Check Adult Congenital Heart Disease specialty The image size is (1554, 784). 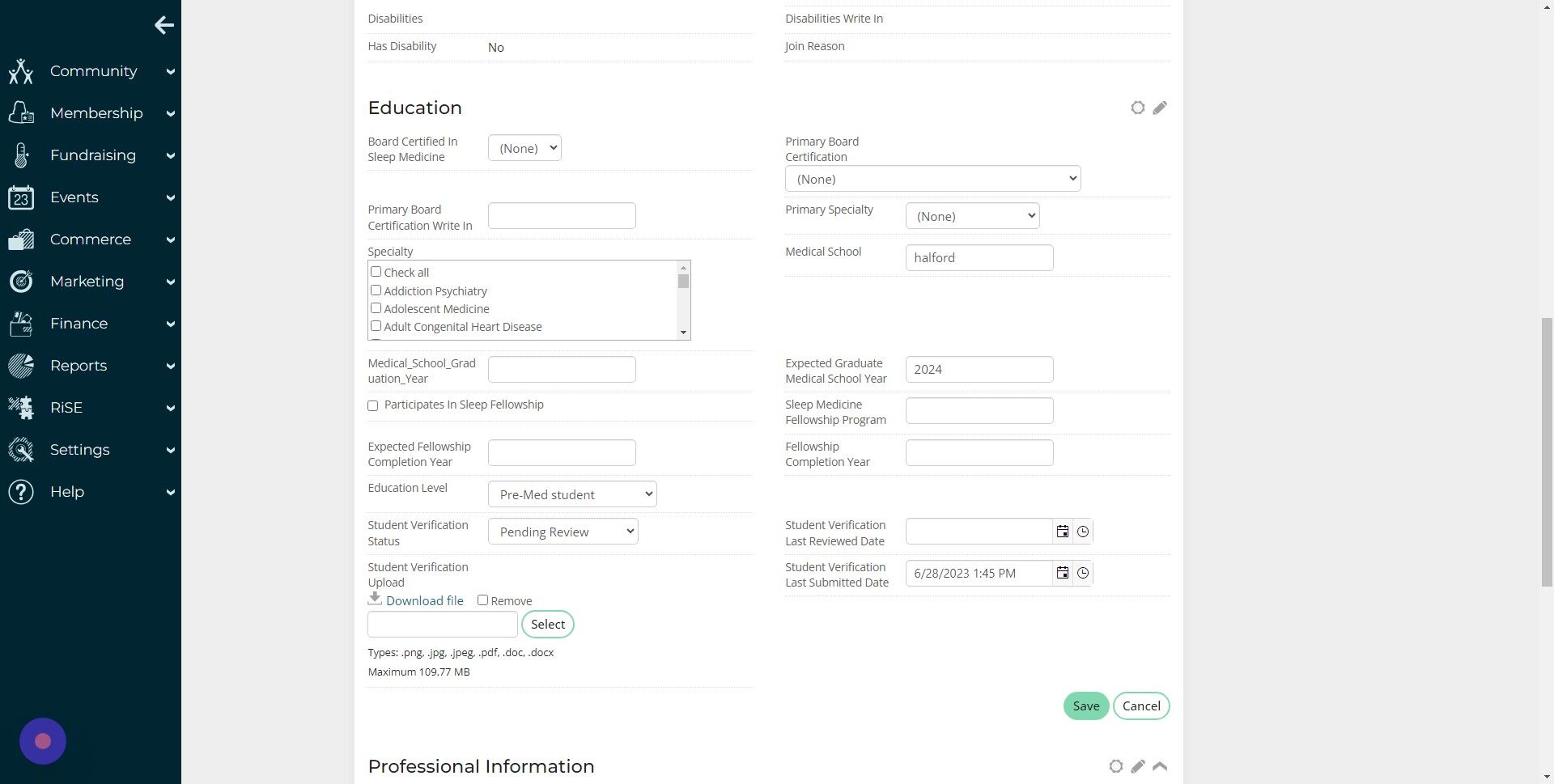coord(376,325)
